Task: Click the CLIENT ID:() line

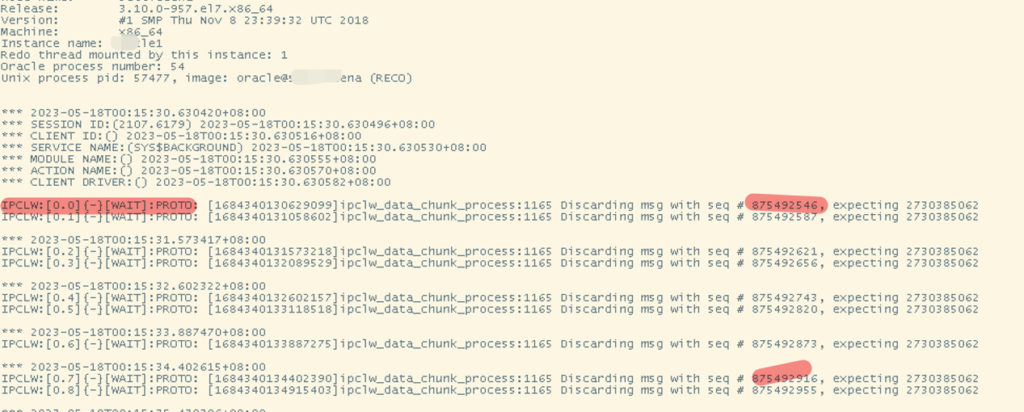Action: [x=181, y=136]
